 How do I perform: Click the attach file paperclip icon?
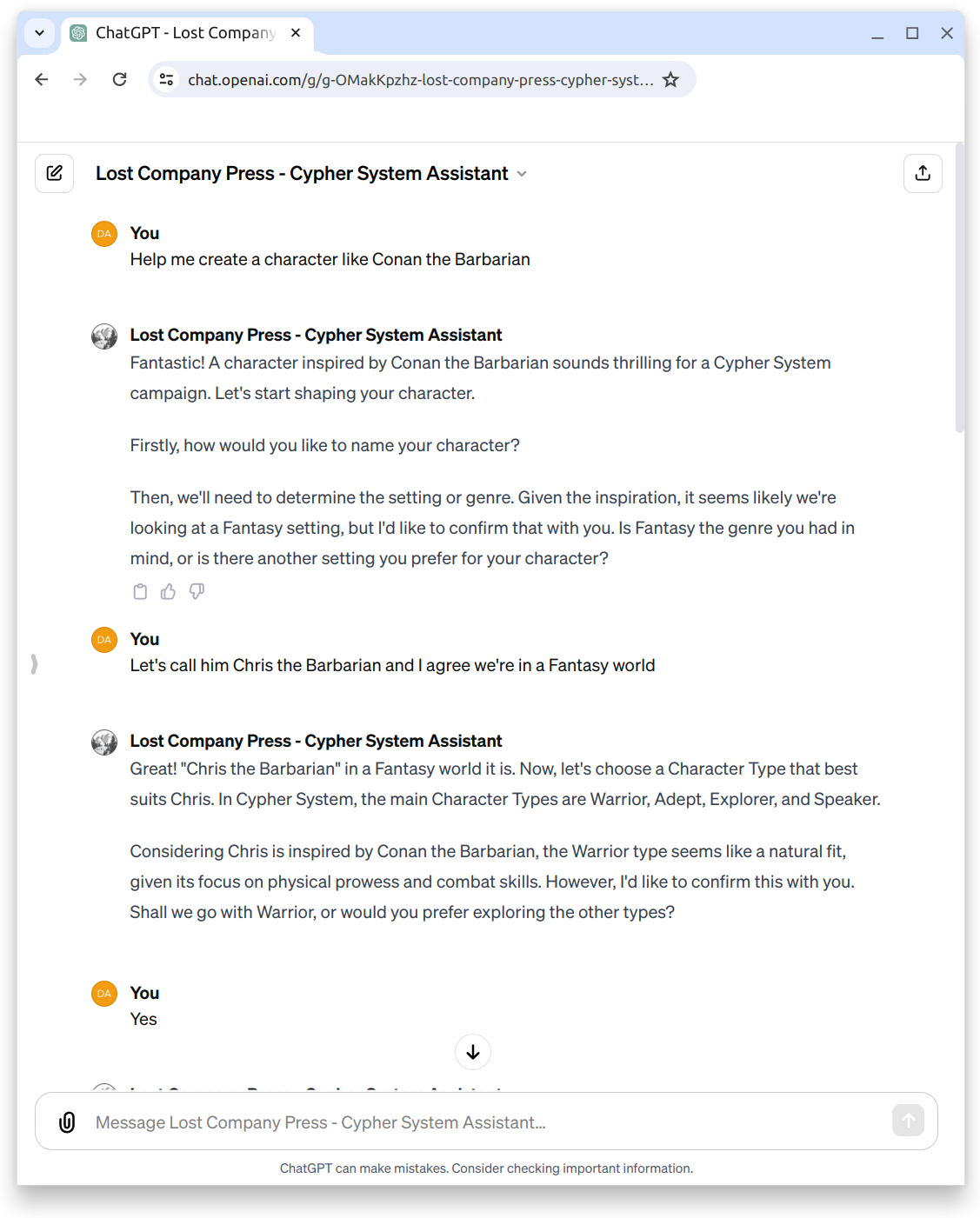67,1121
